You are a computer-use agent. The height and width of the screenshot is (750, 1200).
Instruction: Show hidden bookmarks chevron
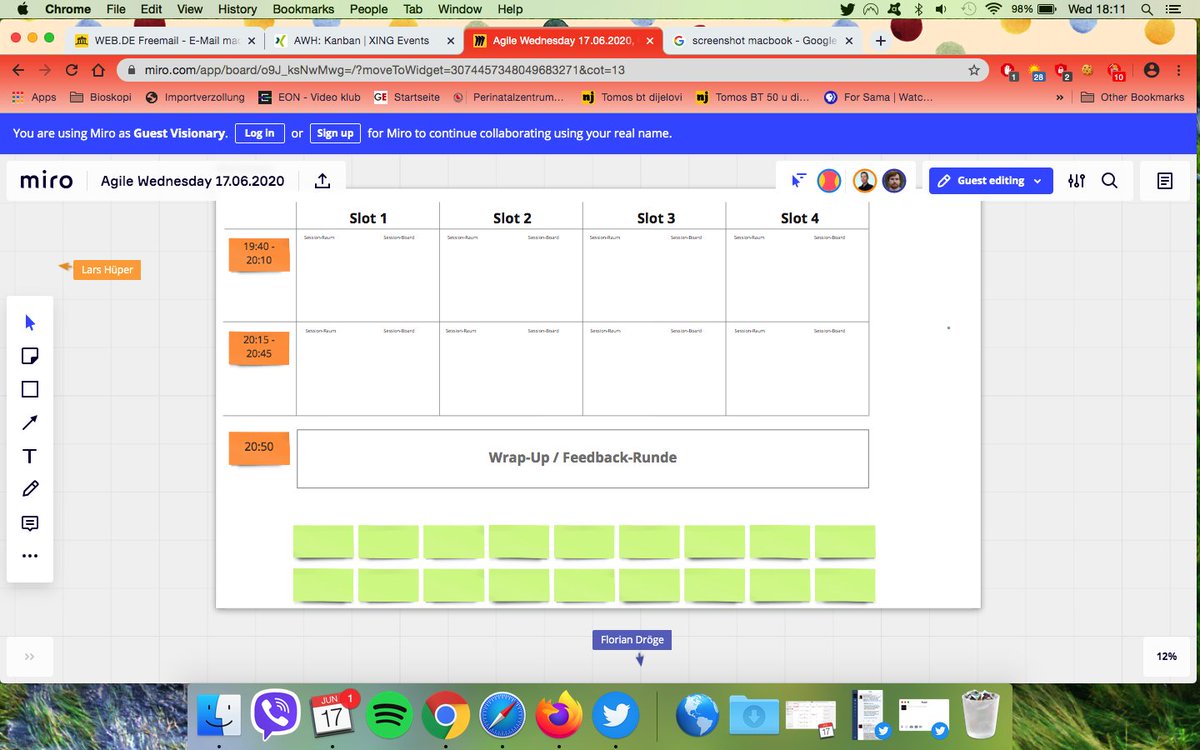(1059, 97)
